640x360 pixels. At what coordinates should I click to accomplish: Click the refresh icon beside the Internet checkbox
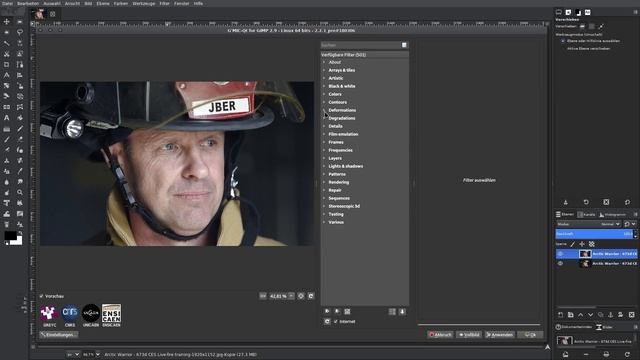[327, 322]
